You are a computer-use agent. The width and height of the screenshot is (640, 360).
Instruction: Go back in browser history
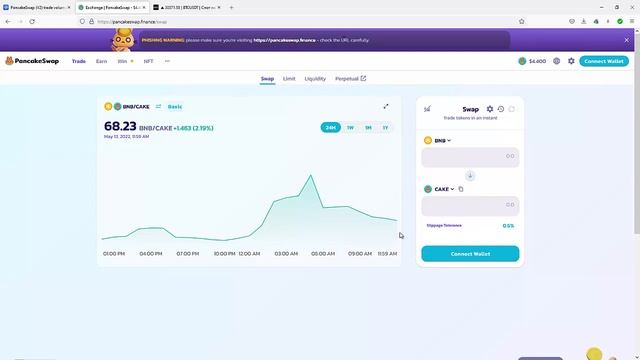[x=8, y=21]
